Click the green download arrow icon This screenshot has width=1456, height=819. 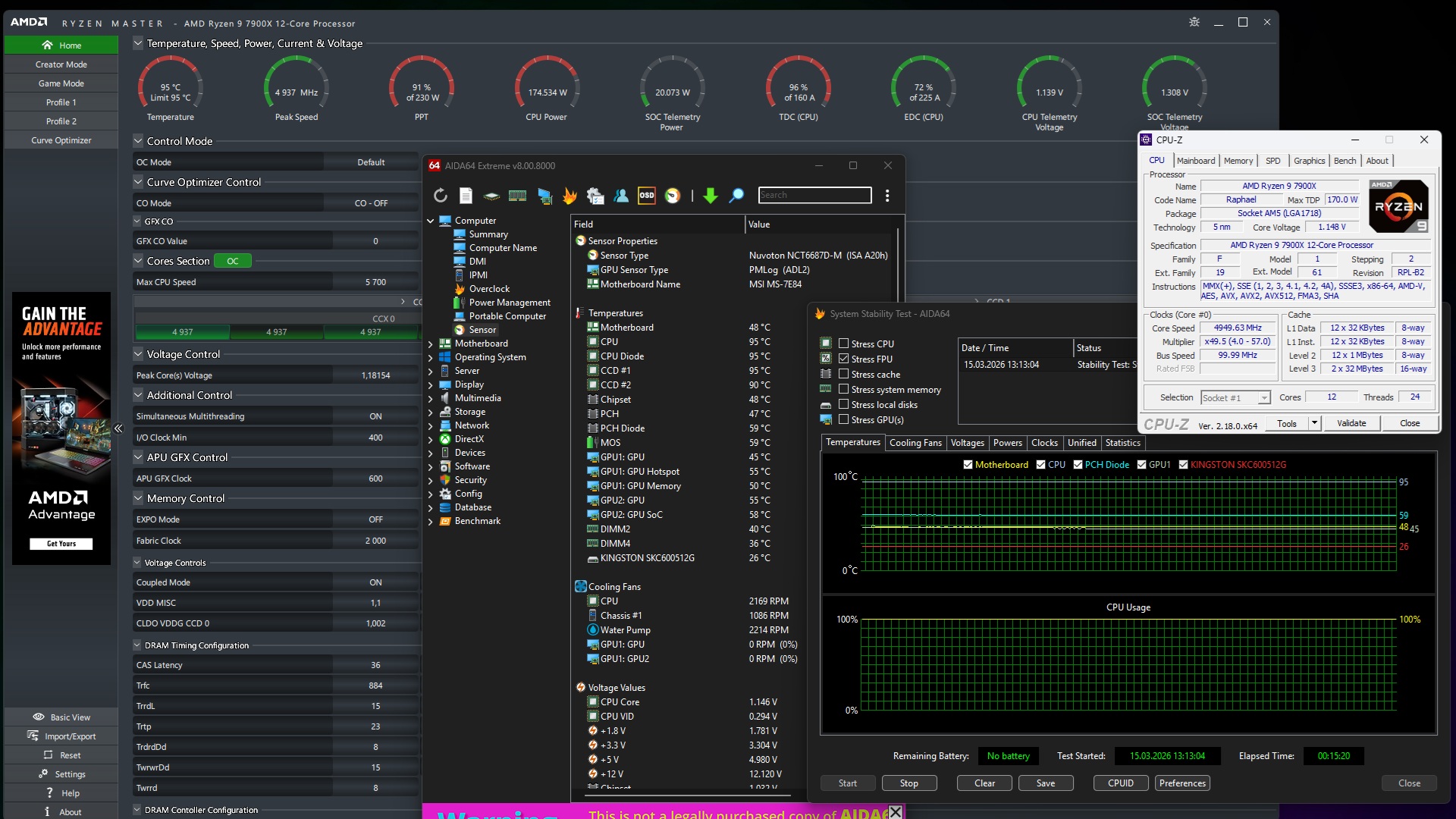click(x=710, y=196)
